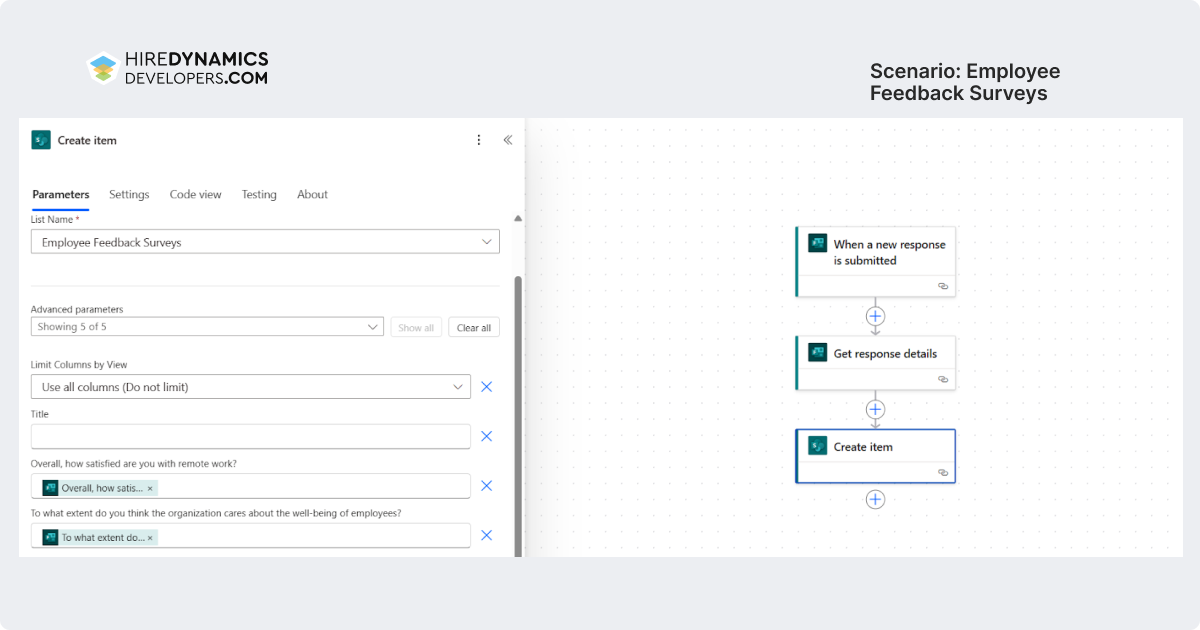The image size is (1200, 630).
Task: Switch to the About tab
Action: pyautogui.click(x=312, y=194)
